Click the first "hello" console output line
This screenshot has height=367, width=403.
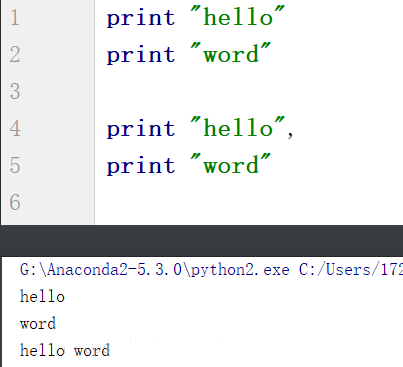coord(42,296)
